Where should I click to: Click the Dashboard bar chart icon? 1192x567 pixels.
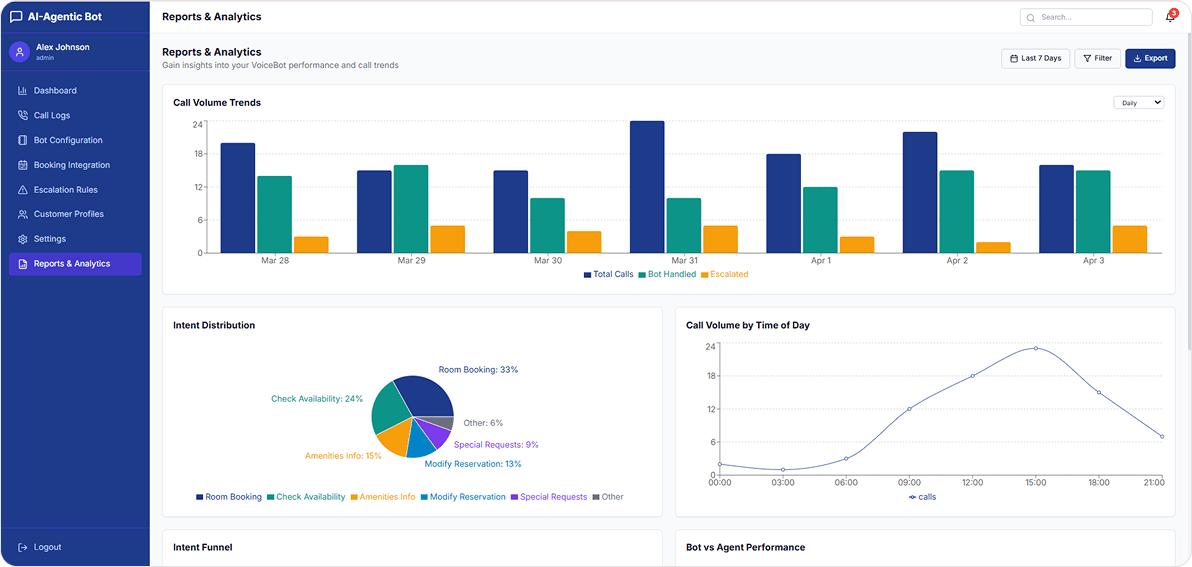[23, 91]
